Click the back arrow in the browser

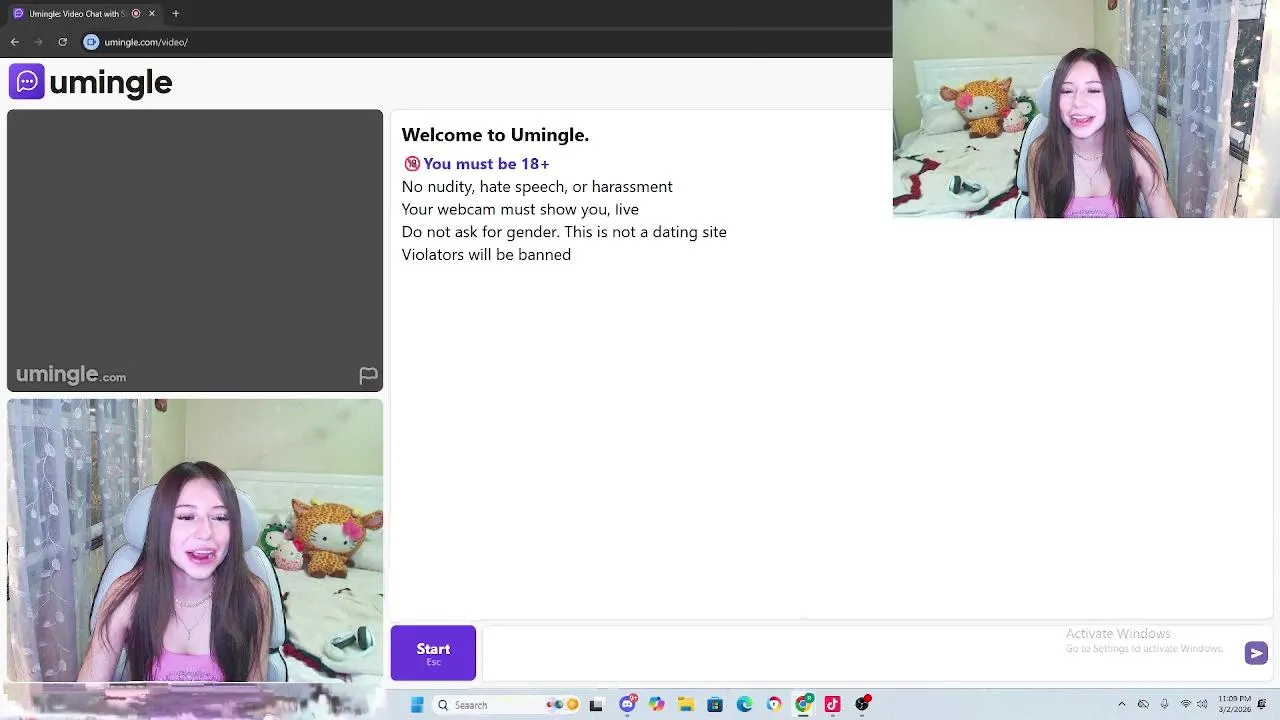click(14, 42)
